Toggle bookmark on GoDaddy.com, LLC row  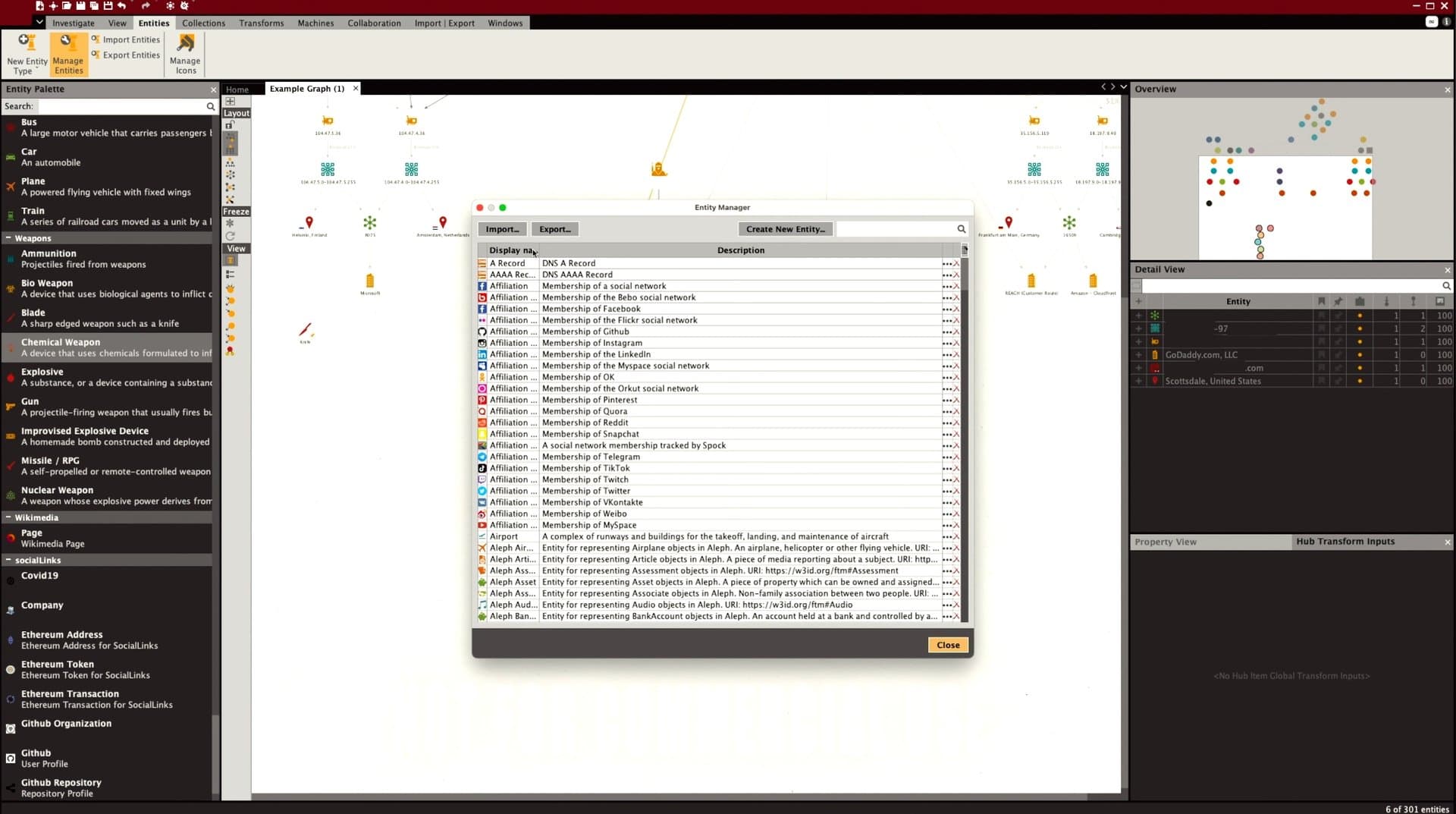(x=1321, y=355)
